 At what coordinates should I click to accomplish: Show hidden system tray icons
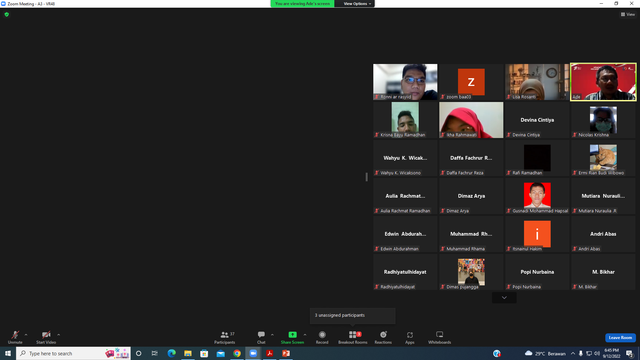(573, 353)
